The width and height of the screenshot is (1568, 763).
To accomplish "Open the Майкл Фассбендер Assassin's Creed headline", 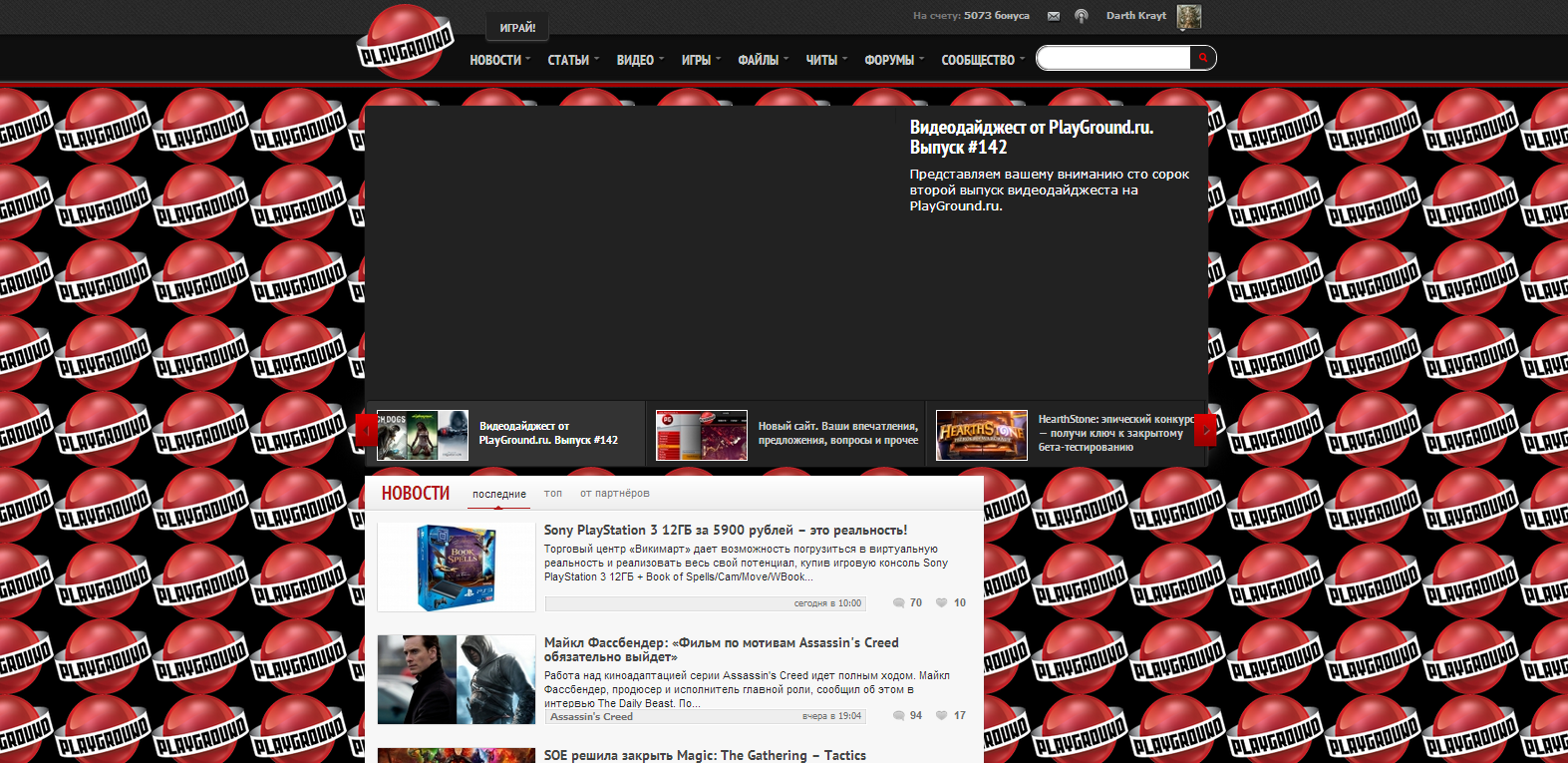I will [x=722, y=649].
